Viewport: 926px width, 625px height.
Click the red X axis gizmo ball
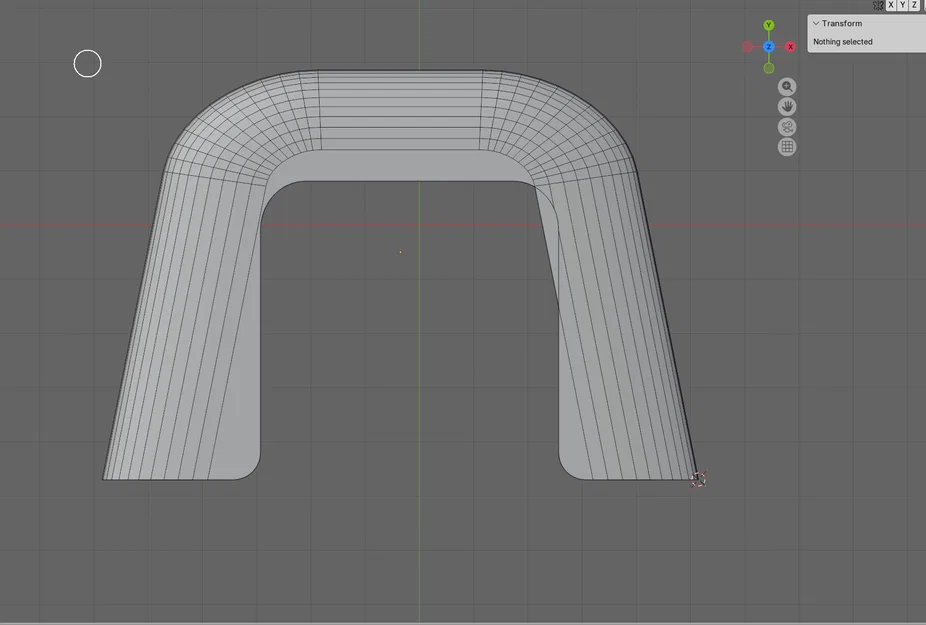790,47
